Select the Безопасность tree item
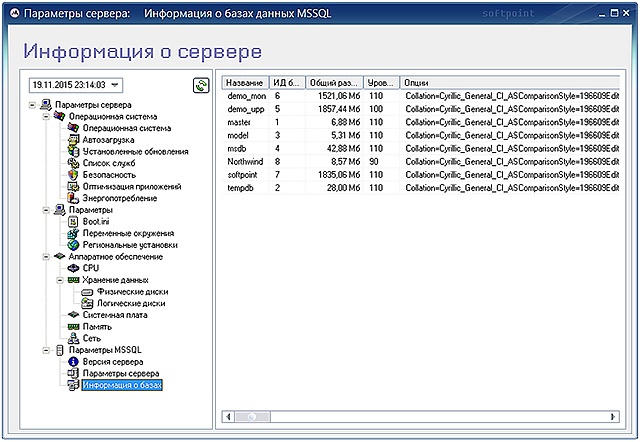This screenshot has width=640, height=442. tap(109, 175)
